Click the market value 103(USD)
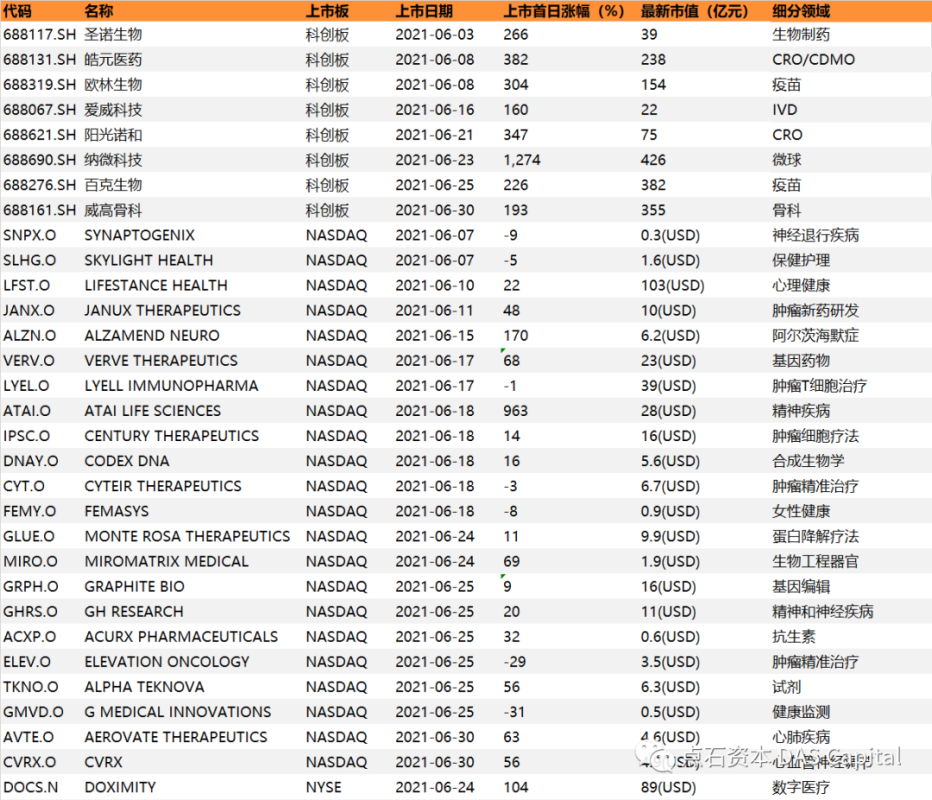 pos(672,285)
